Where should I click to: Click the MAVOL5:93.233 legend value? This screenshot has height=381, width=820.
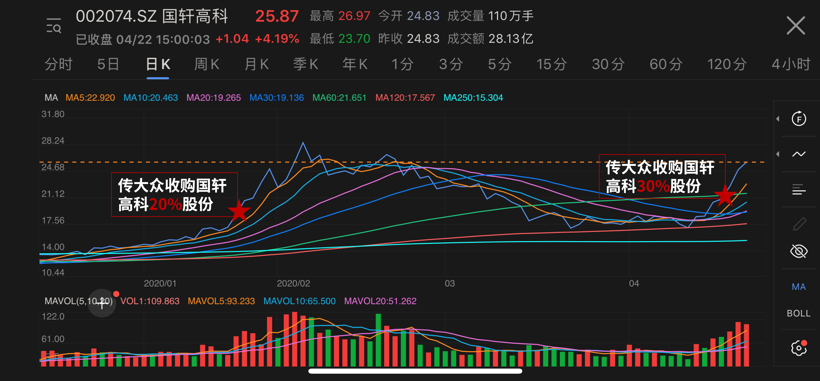pyautogui.click(x=222, y=301)
